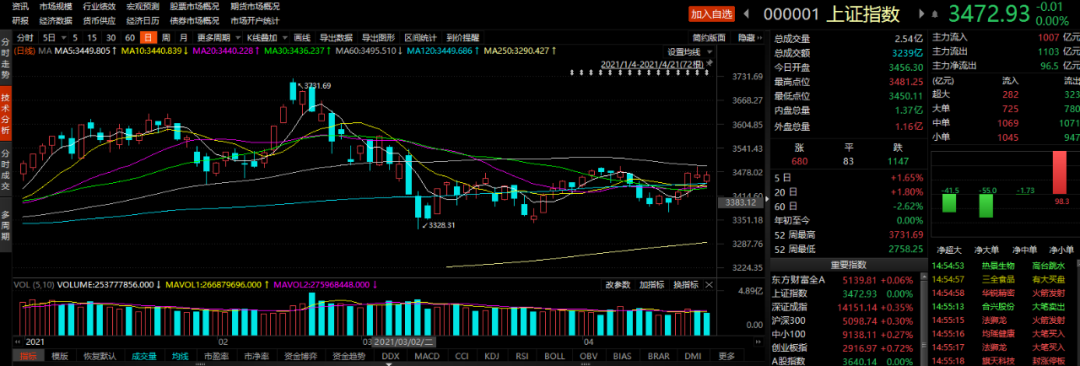Click the 加入自选 button
The image size is (1080, 366).
coord(712,13)
